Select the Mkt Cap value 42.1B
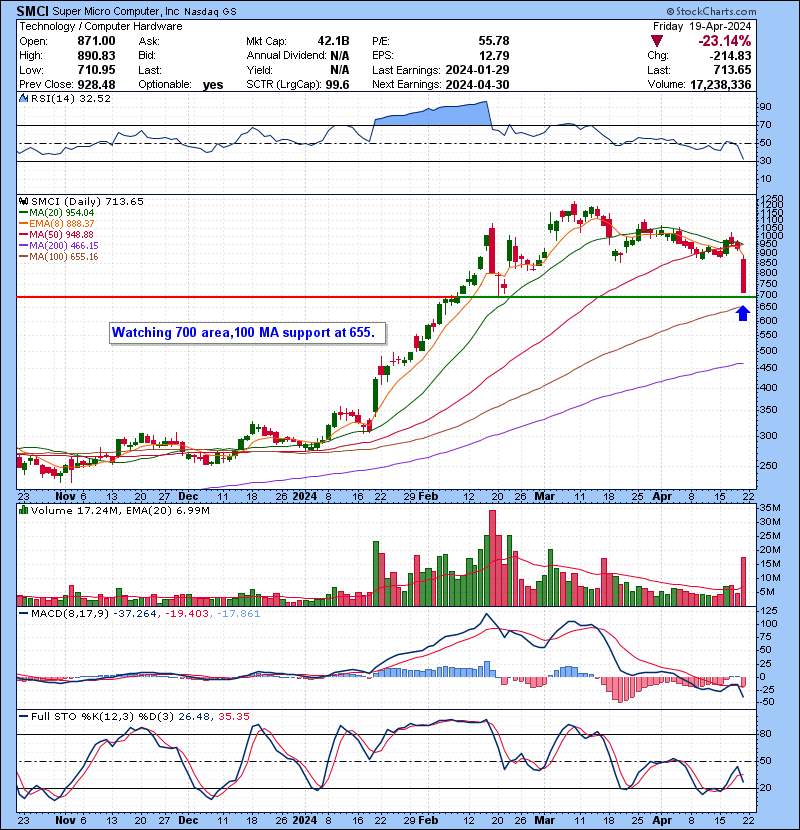The image size is (800, 830). click(x=333, y=41)
